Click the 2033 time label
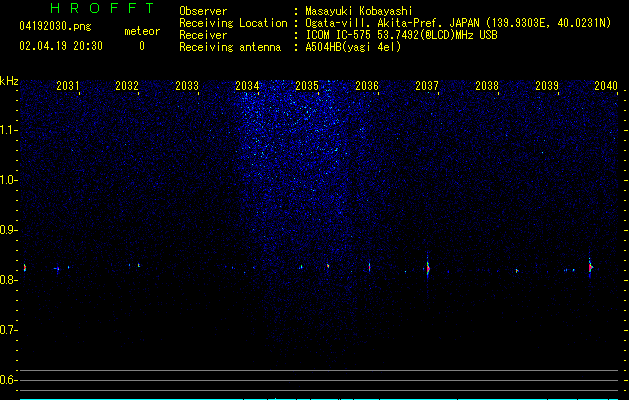Viewport: 629px width, 400px height. pos(187,86)
